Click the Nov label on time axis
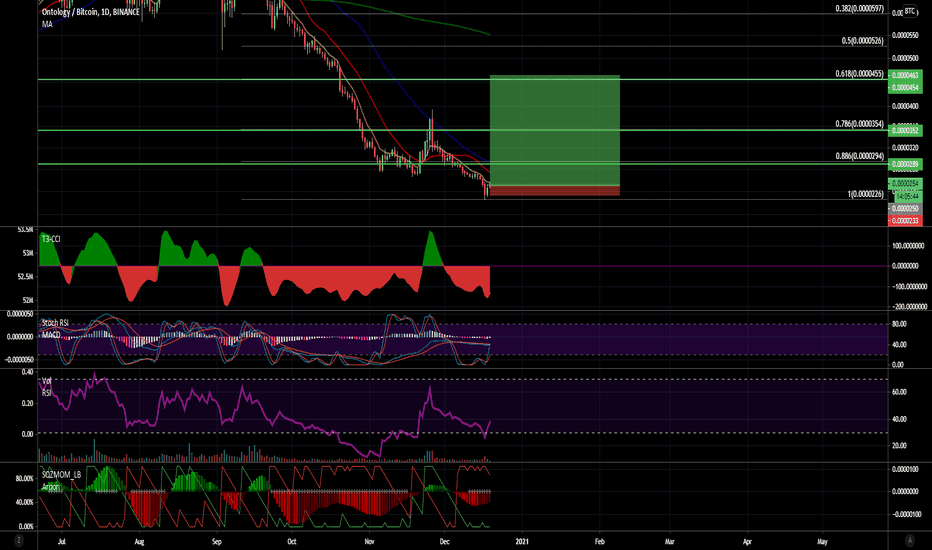The width and height of the screenshot is (932, 550). point(369,542)
